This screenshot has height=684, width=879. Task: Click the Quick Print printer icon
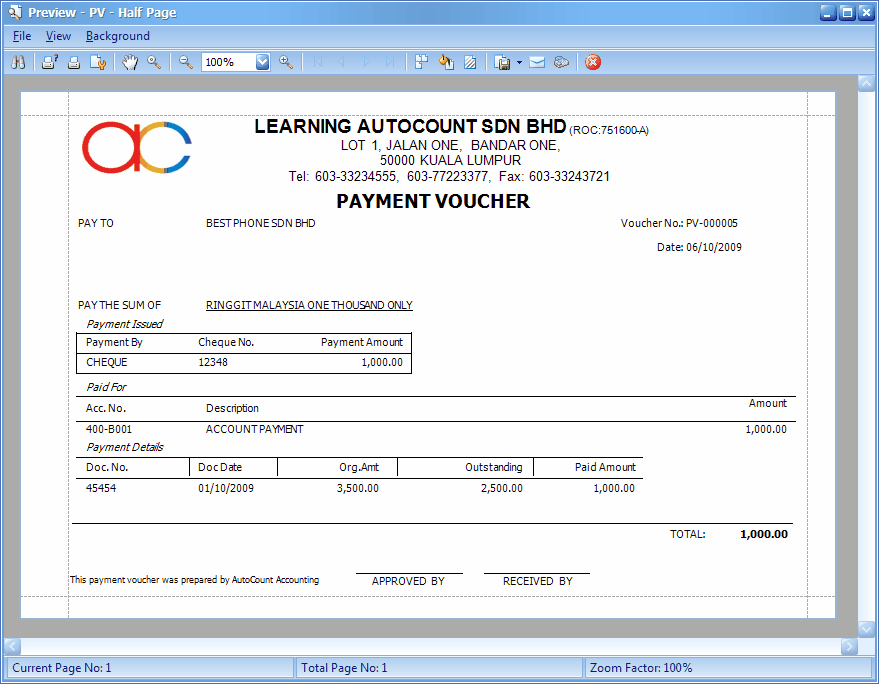(73, 62)
